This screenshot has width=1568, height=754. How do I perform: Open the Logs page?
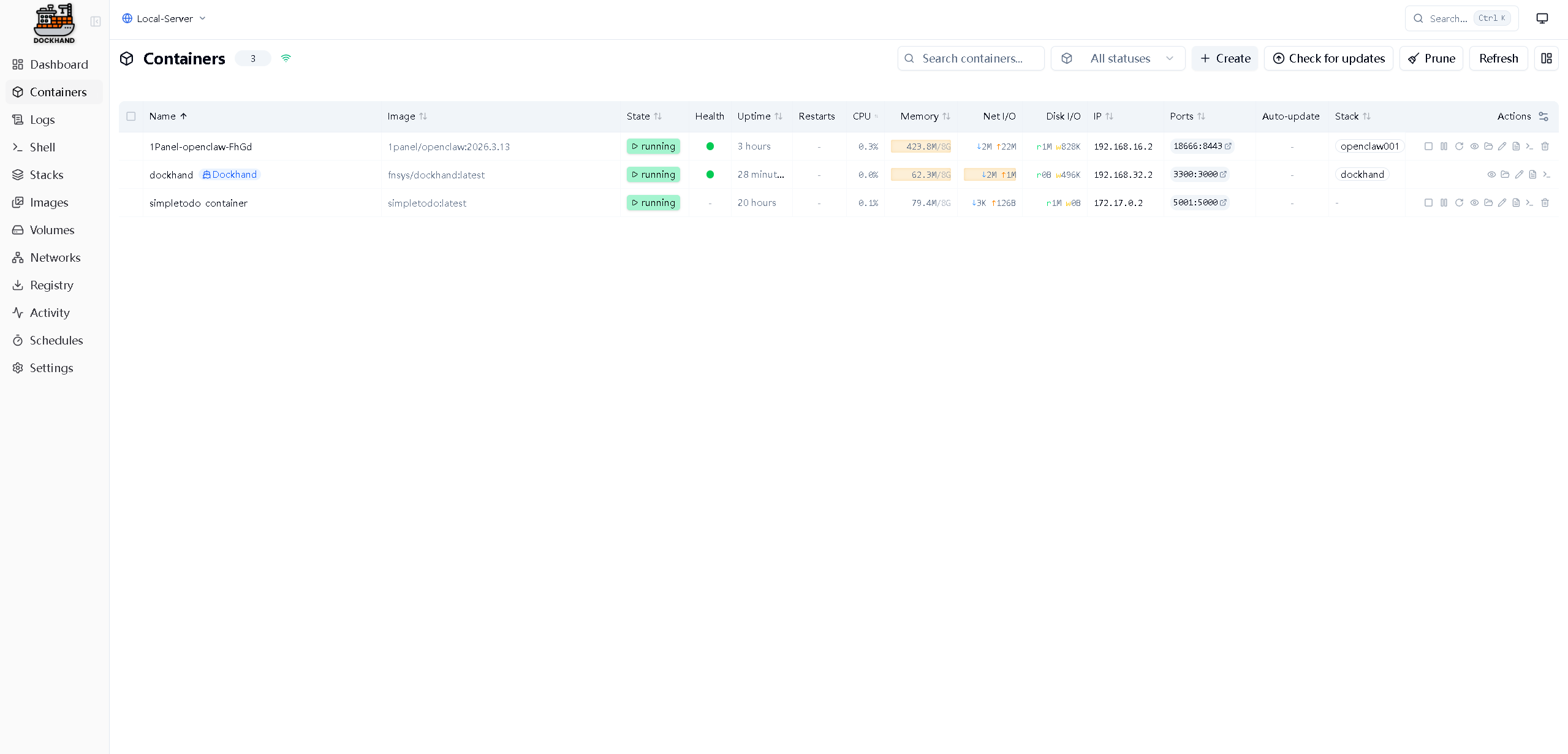pos(54,120)
